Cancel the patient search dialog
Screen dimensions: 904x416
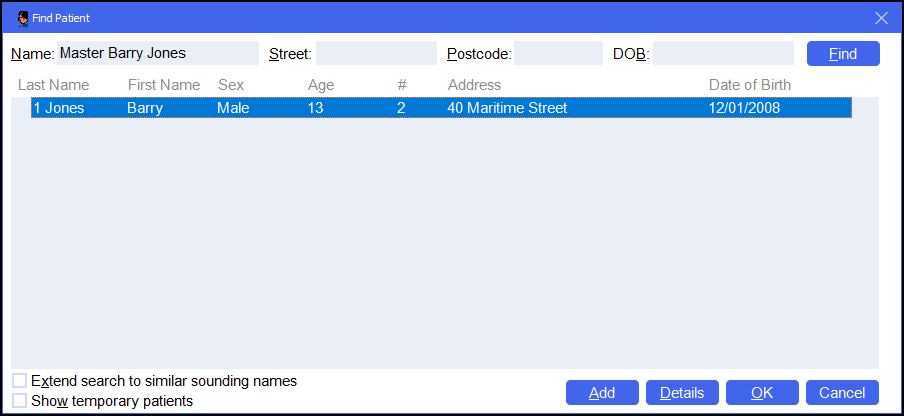click(x=842, y=393)
